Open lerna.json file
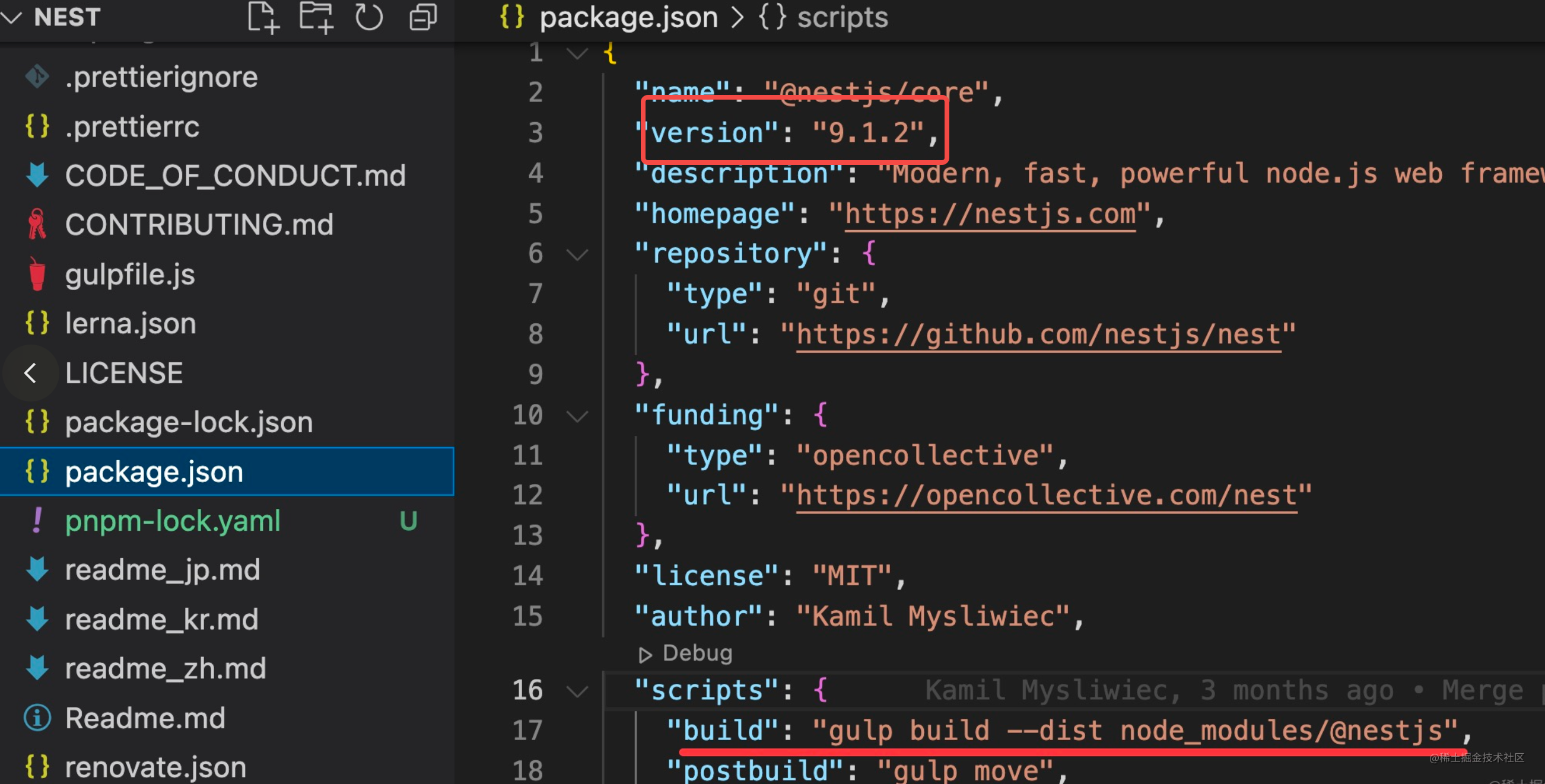This screenshot has height=784, width=1545. tap(227, 324)
